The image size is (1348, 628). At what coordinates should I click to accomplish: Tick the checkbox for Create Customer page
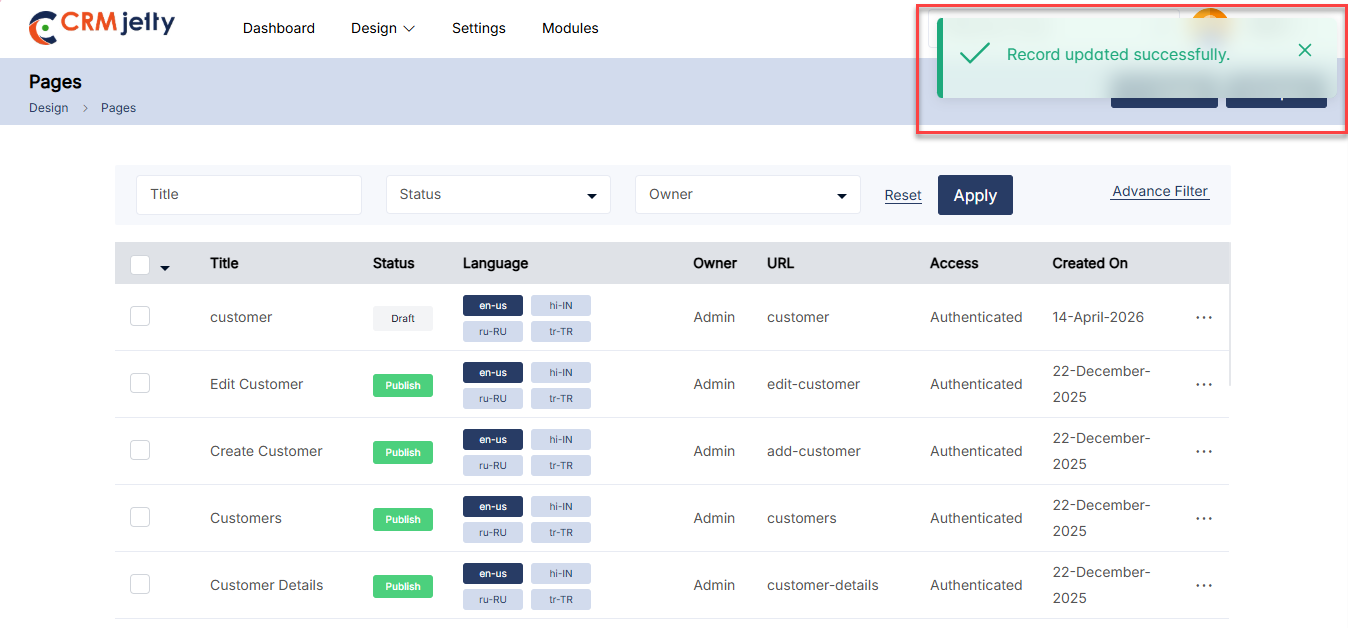(x=140, y=450)
